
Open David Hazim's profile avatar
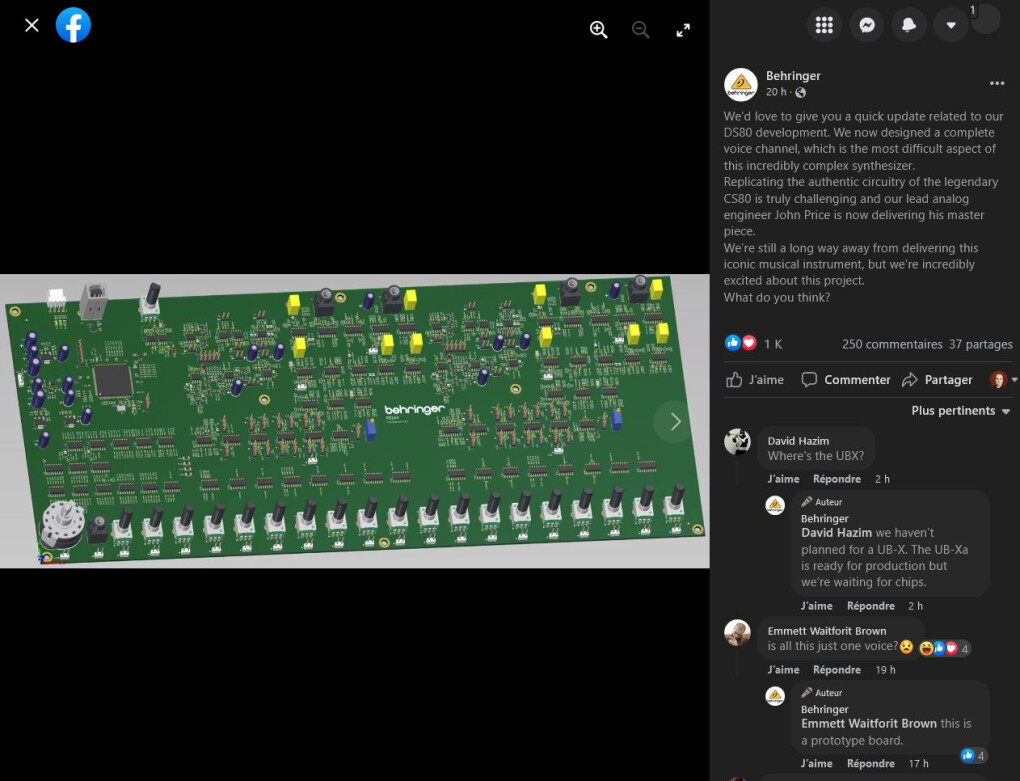[x=738, y=442]
